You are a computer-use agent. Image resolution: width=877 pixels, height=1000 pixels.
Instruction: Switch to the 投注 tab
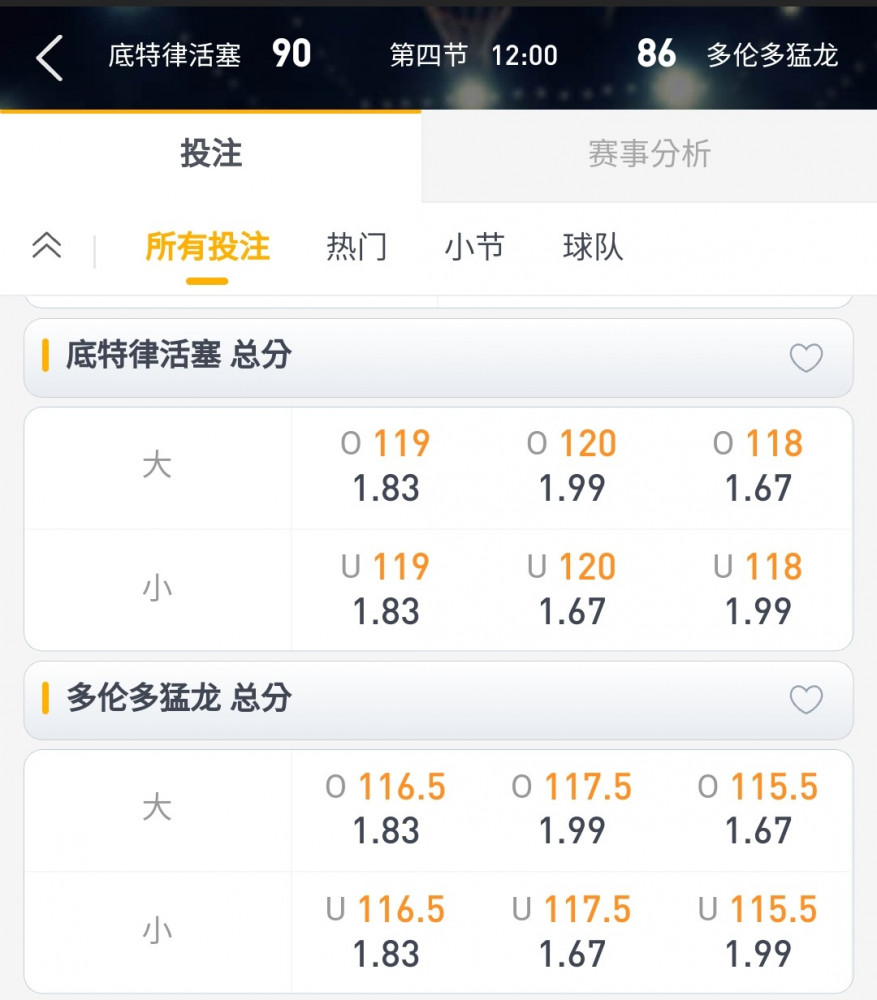click(x=210, y=155)
